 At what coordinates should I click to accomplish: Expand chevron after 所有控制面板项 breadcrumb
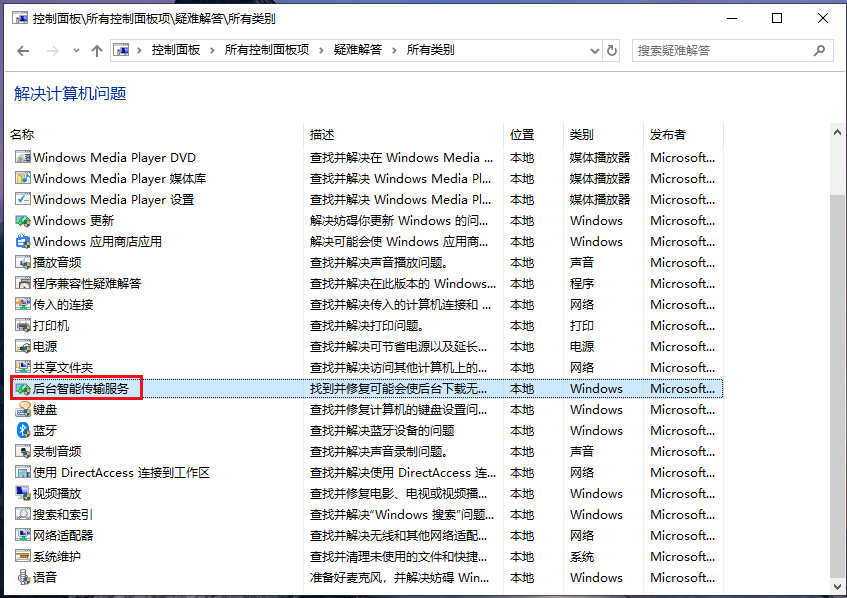(321, 50)
